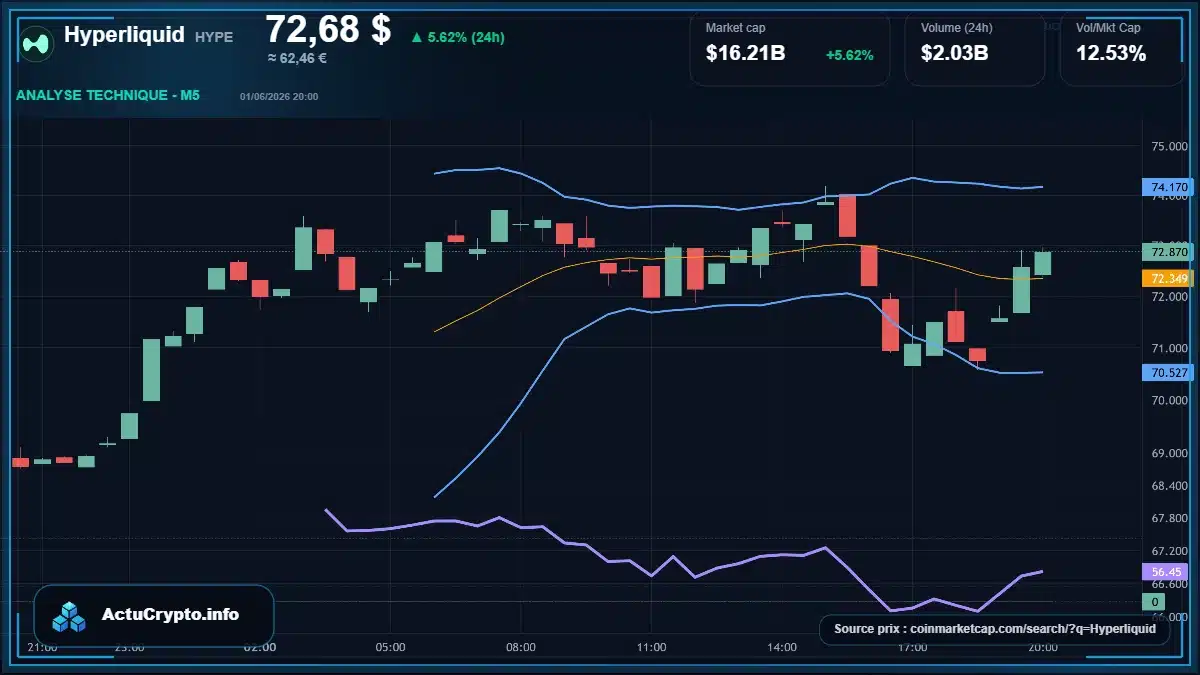Viewport: 1200px width, 675px height.
Task: Click the Volume (24h) $2.03B card
Action: (x=974, y=48)
